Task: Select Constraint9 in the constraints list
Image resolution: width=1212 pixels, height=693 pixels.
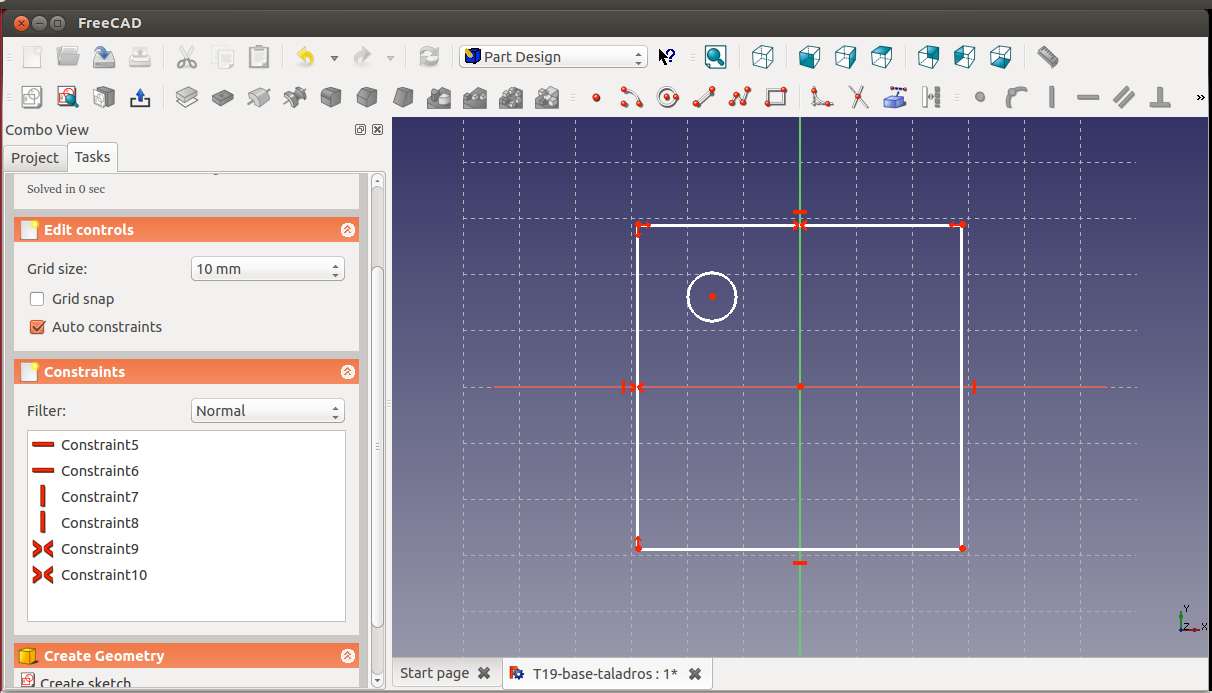Action: 99,549
